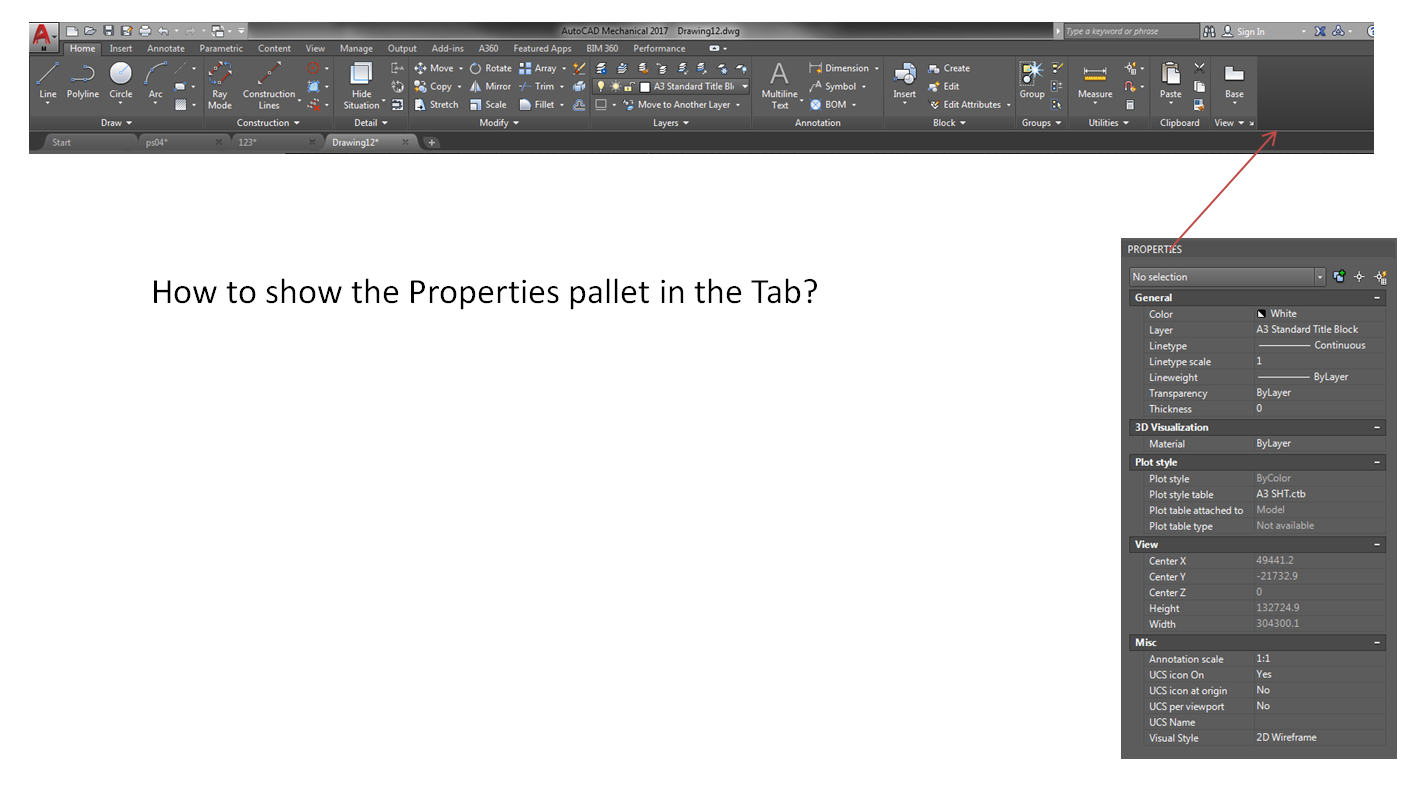Image resolution: width=1407 pixels, height=785 pixels.
Task: Click the White color swatch in Properties
Action: pos(1262,313)
